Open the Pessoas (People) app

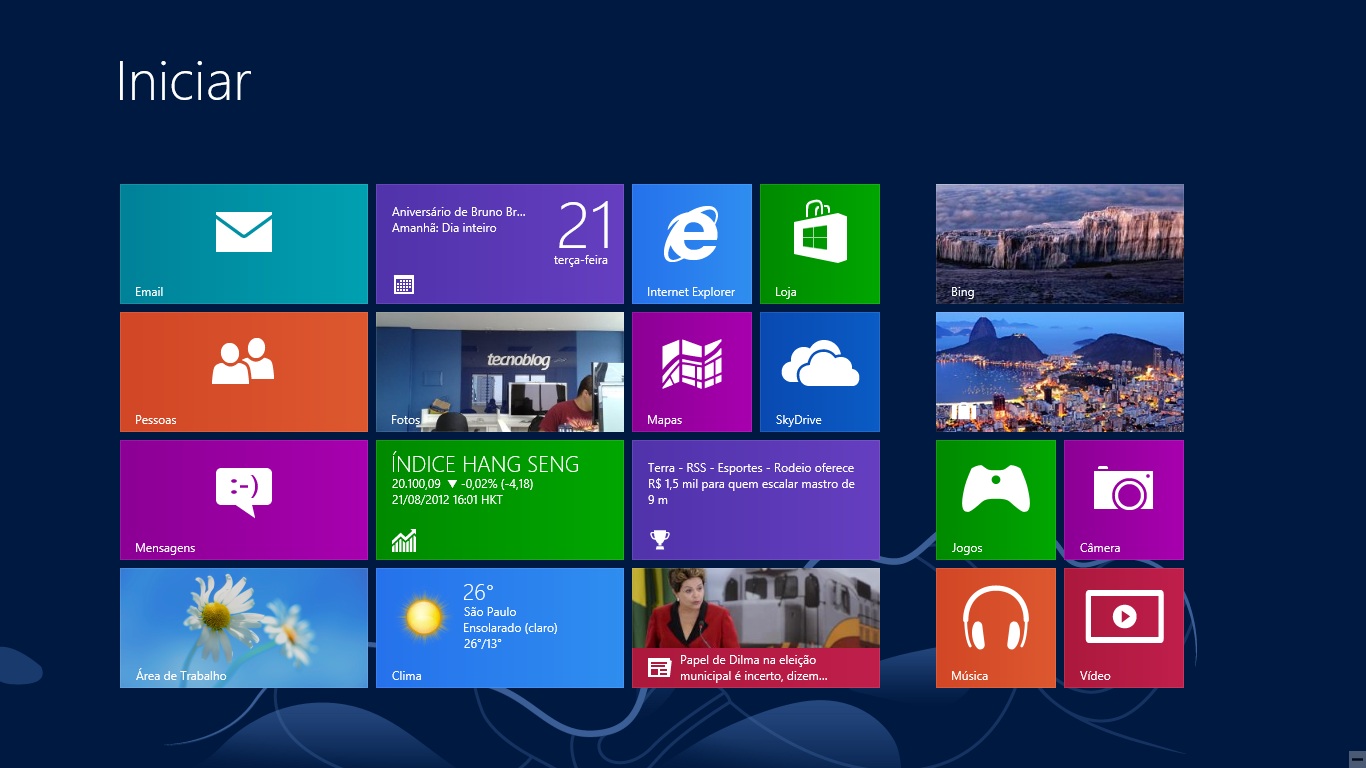[243, 371]
